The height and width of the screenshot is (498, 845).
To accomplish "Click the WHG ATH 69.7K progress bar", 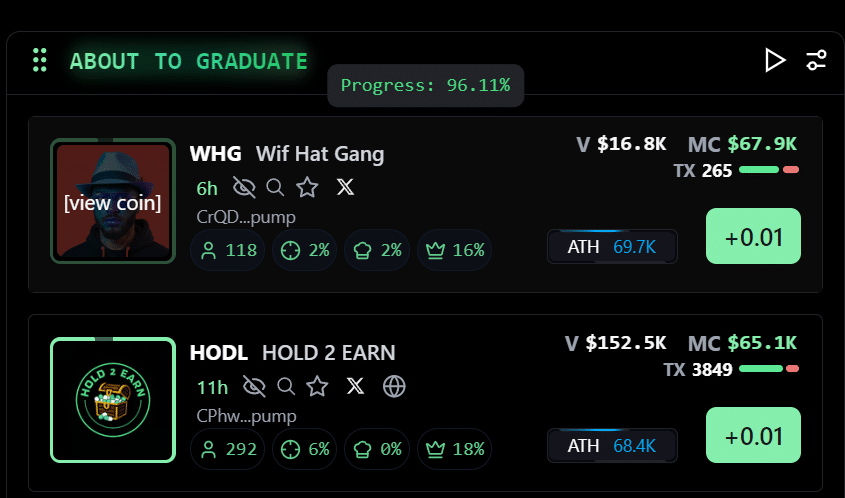I will (612, 247).
